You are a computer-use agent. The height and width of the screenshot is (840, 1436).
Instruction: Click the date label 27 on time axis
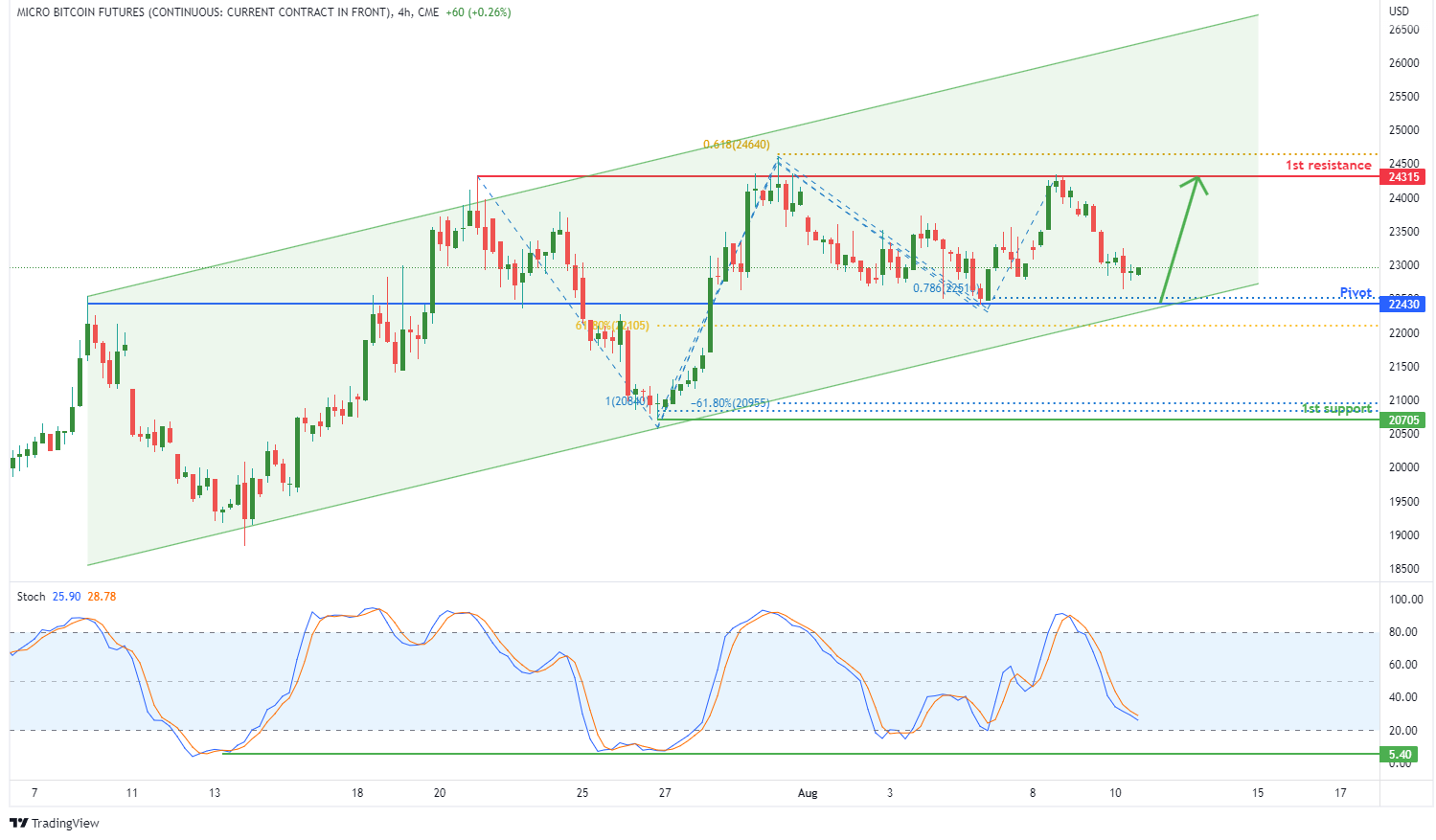pyautogui.click(x=665, y=793)
